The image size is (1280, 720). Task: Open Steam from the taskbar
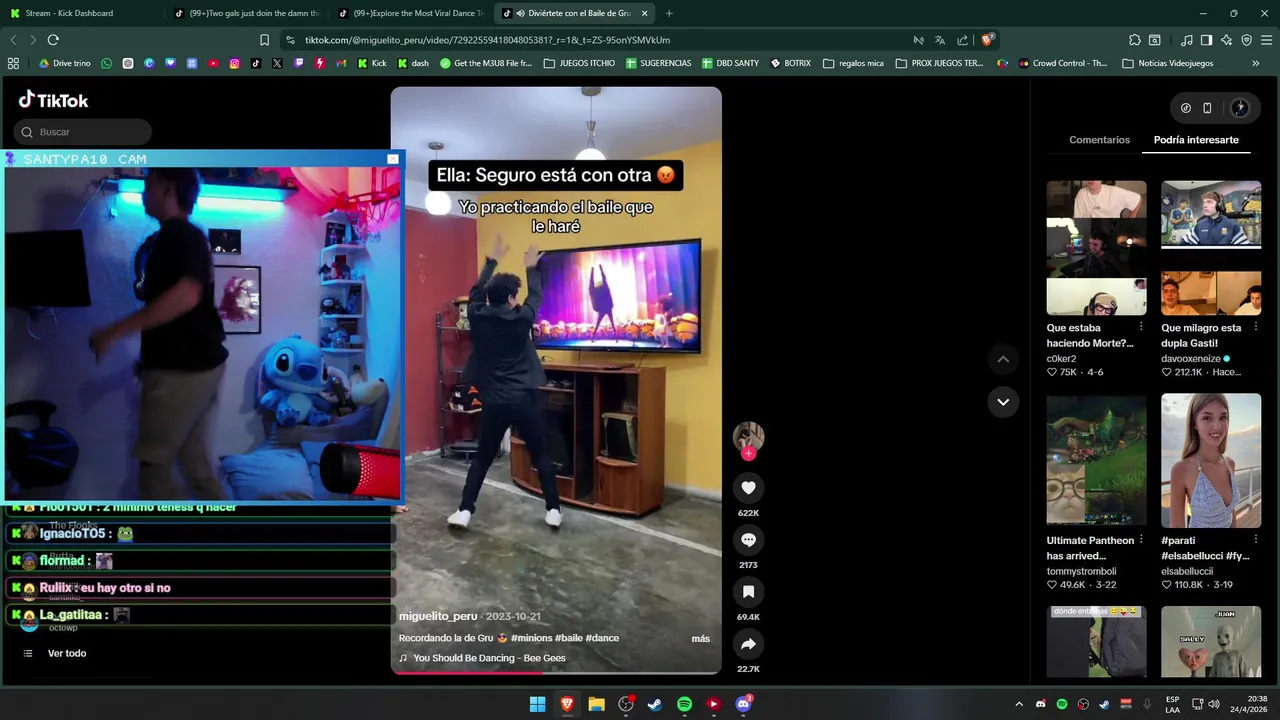(655, 704)
